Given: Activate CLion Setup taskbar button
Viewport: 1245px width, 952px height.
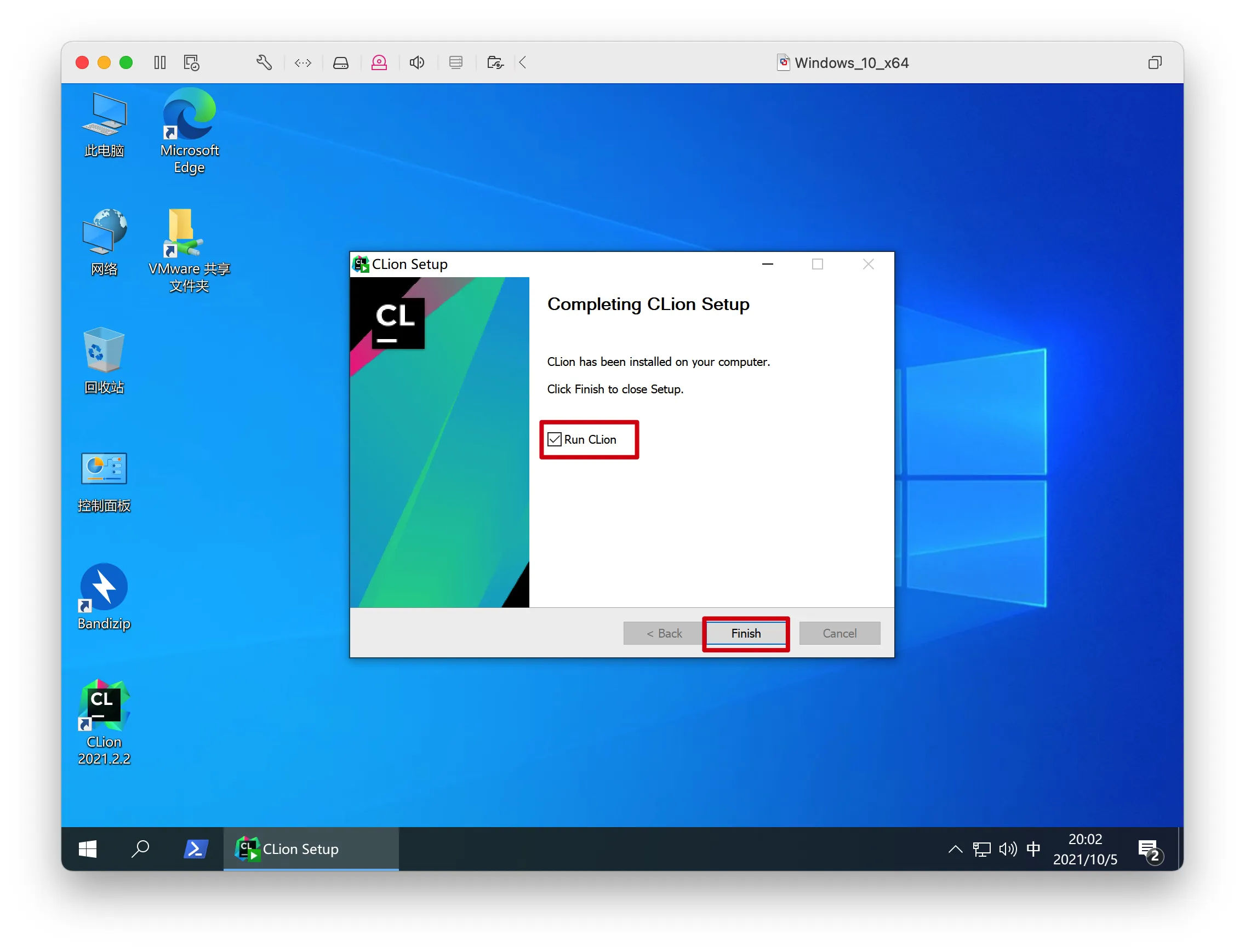Looking at the screenshot, I should click(x=311, y=849).
